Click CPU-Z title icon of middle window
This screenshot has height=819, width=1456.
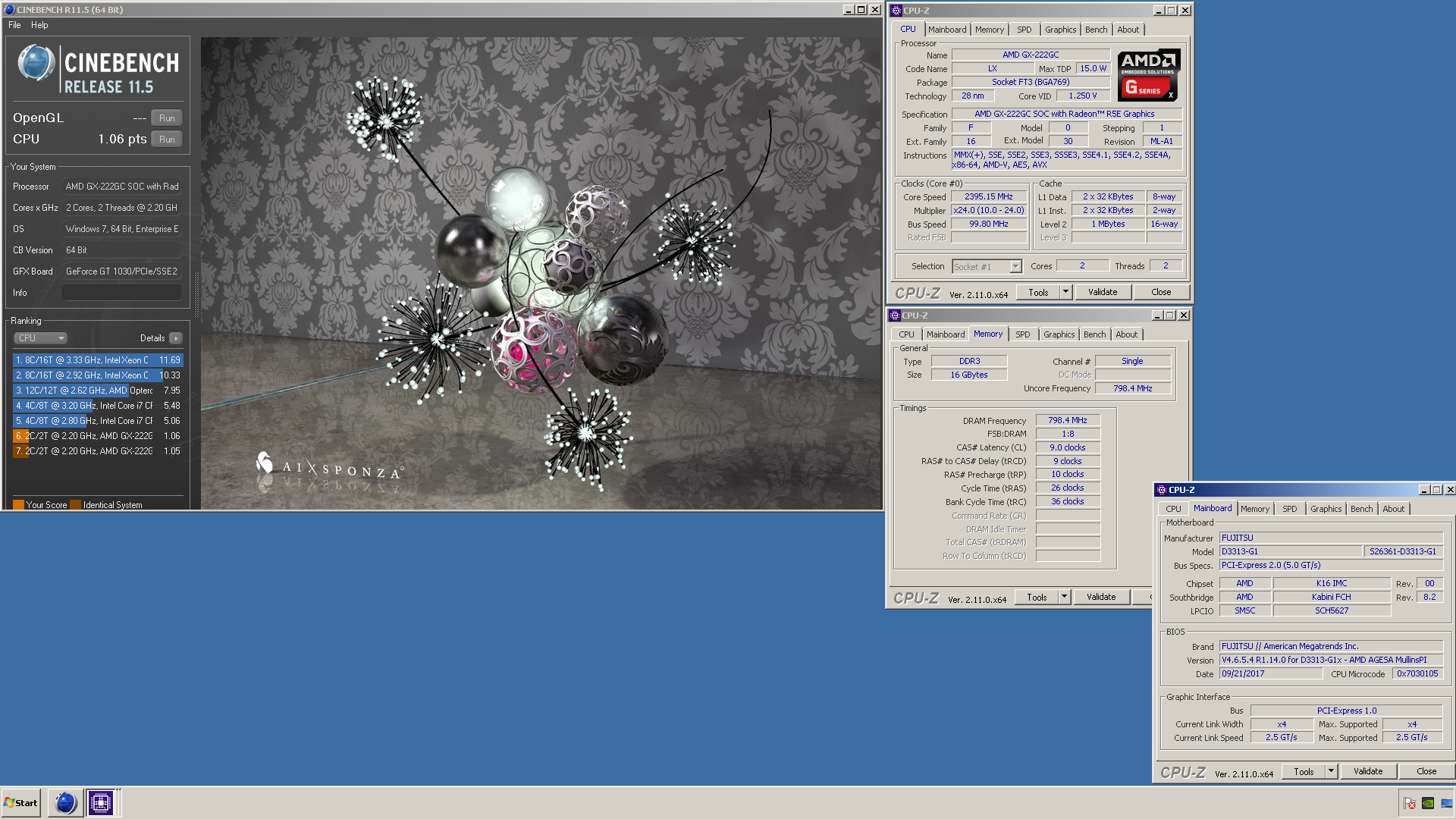pos(895,315)
